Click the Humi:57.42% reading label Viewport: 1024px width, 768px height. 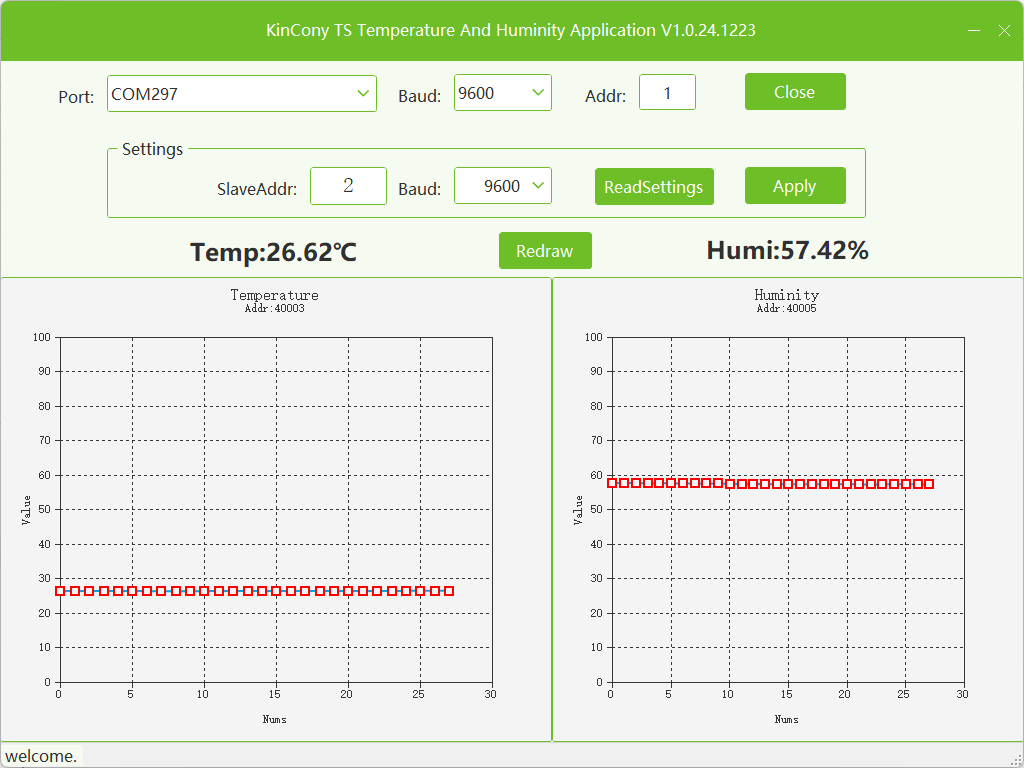788,250
